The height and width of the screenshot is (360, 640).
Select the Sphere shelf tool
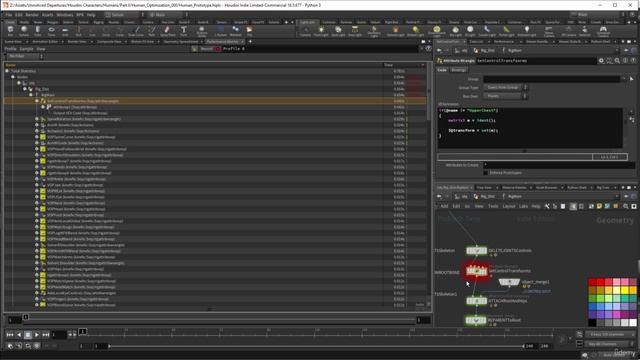[x=24, y=31]
